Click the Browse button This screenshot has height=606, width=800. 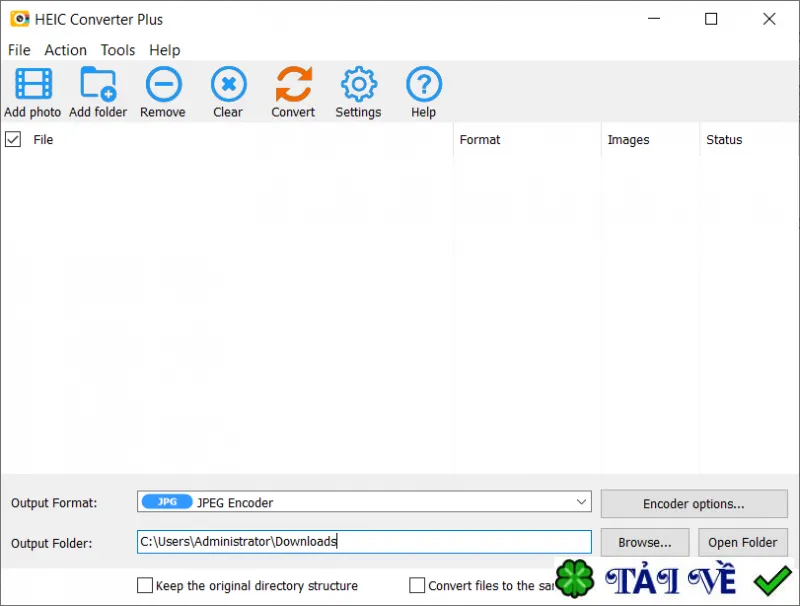point(645,542)
